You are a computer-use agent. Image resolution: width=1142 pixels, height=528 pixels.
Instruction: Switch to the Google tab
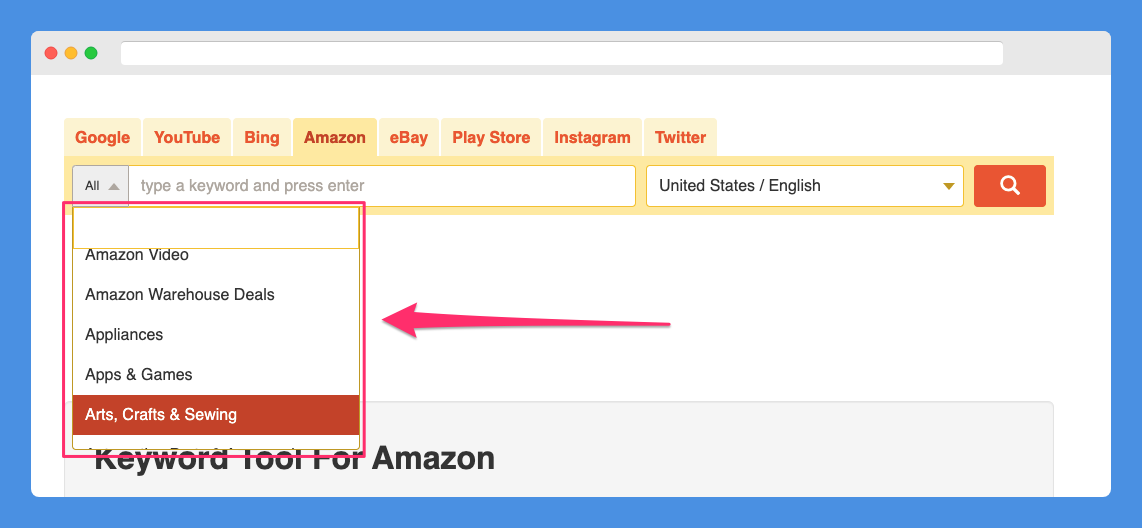(x=103, y=137)
